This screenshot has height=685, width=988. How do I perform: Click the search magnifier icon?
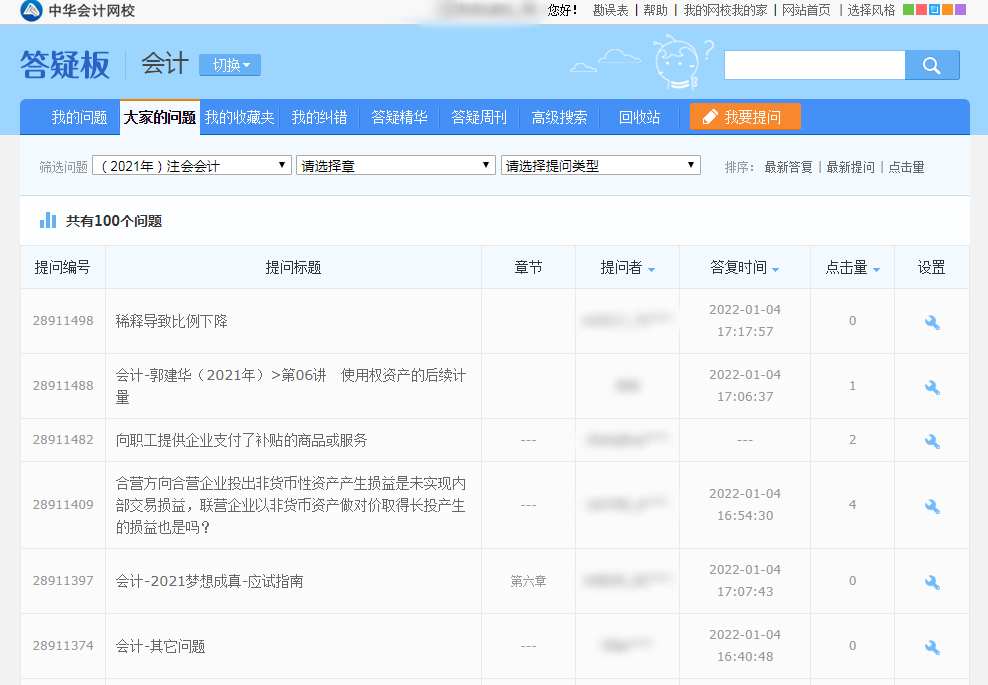(x=931, y=64)
